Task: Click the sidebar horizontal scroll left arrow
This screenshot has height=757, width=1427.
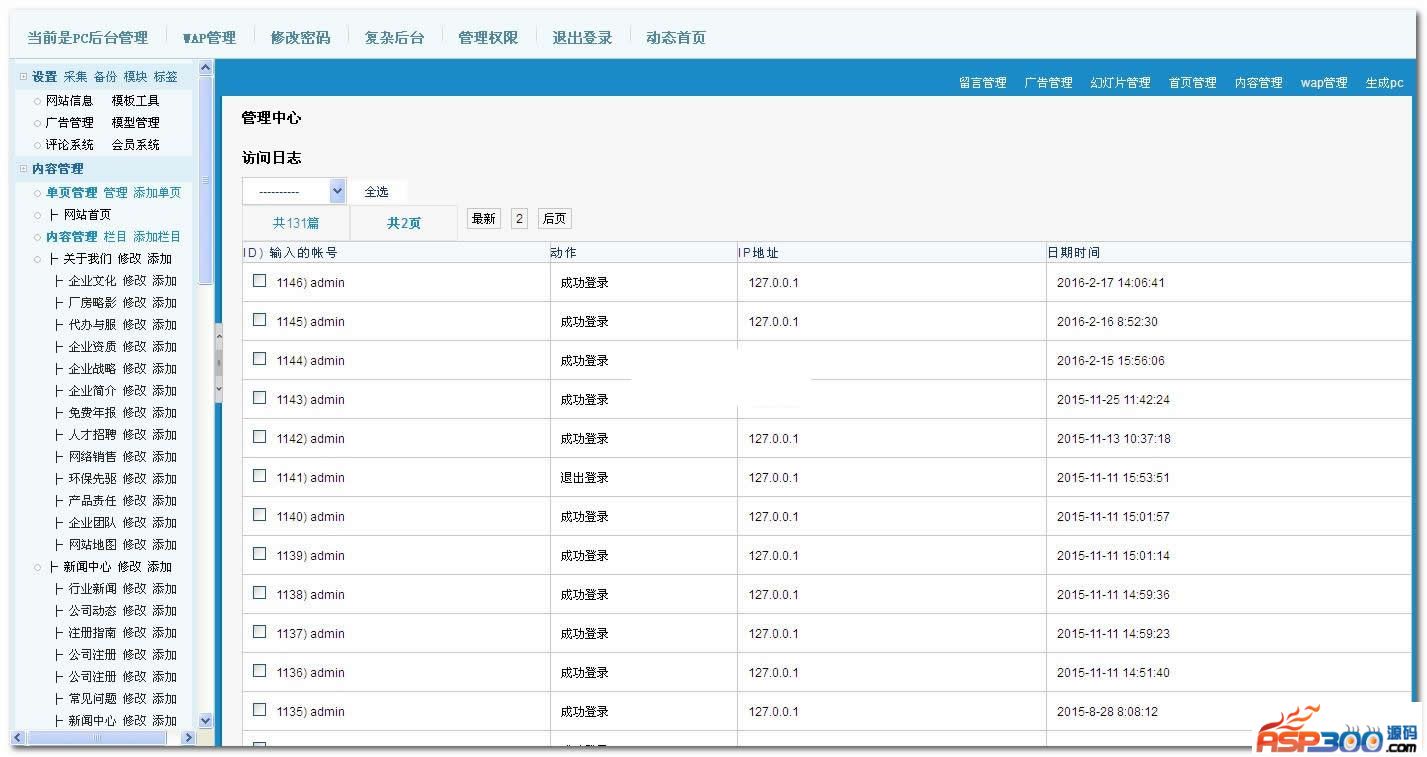Action: (x=19, y=738)
